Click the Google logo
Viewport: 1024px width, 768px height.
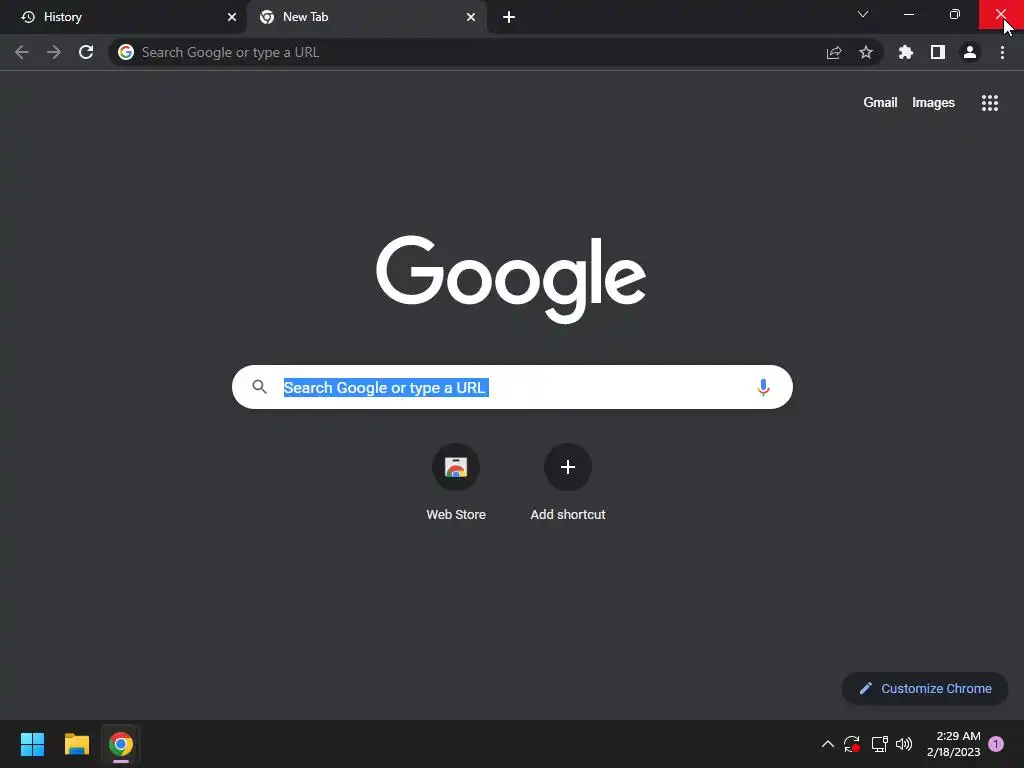511,280
